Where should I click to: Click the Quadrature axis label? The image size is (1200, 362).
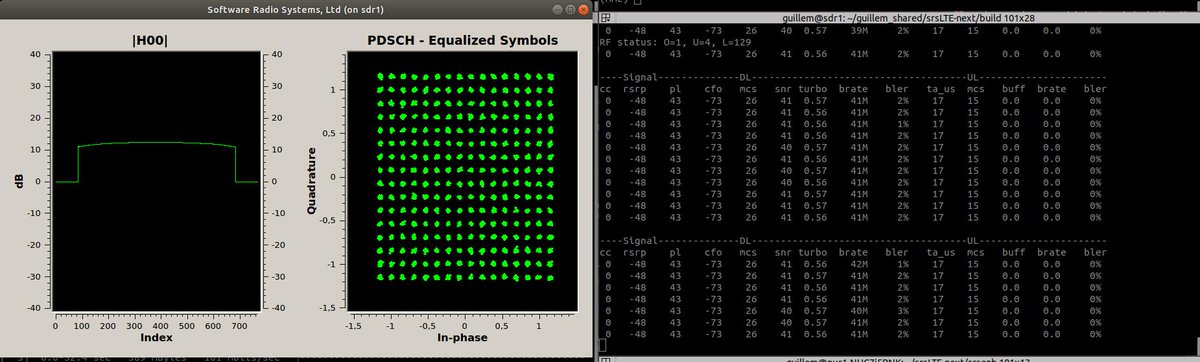(x=311, y=181)
